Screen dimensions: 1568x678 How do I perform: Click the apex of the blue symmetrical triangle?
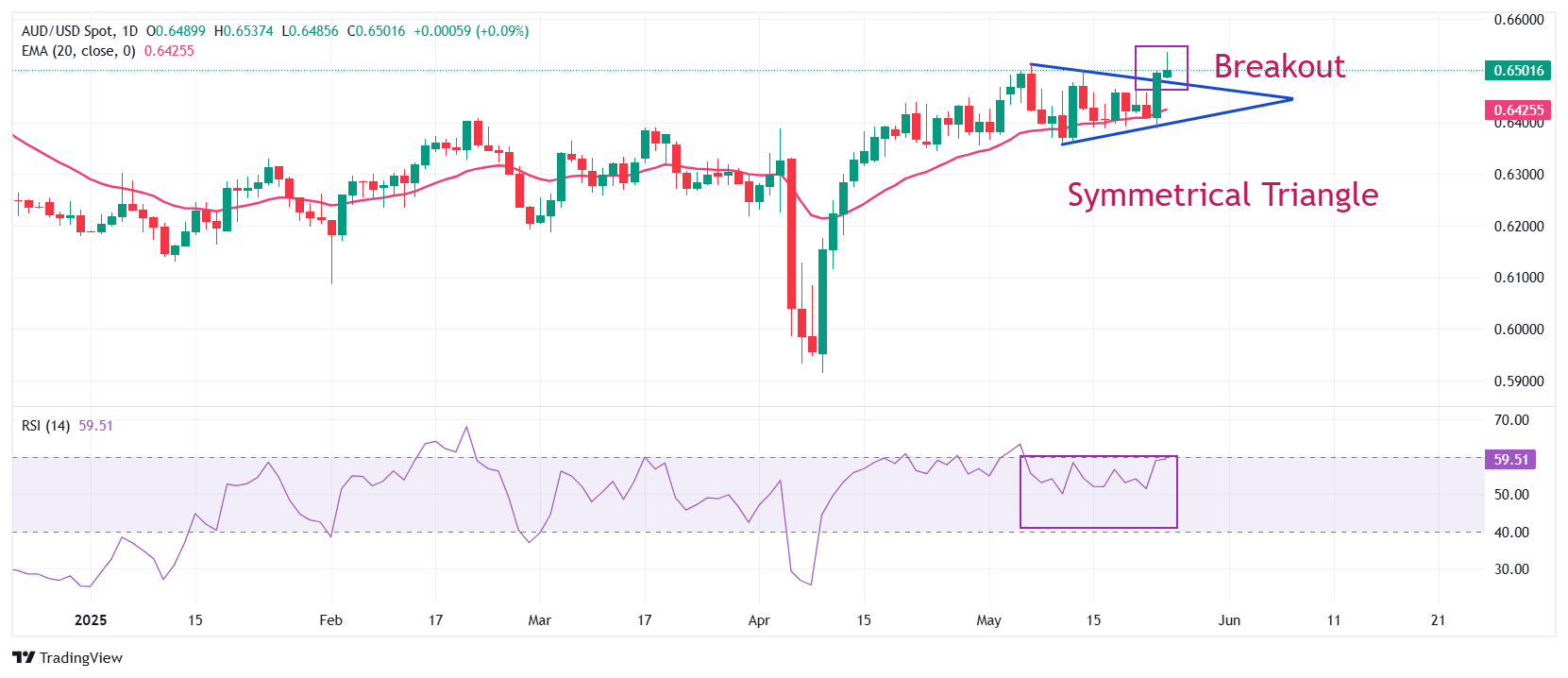[x=1290, y=99]
